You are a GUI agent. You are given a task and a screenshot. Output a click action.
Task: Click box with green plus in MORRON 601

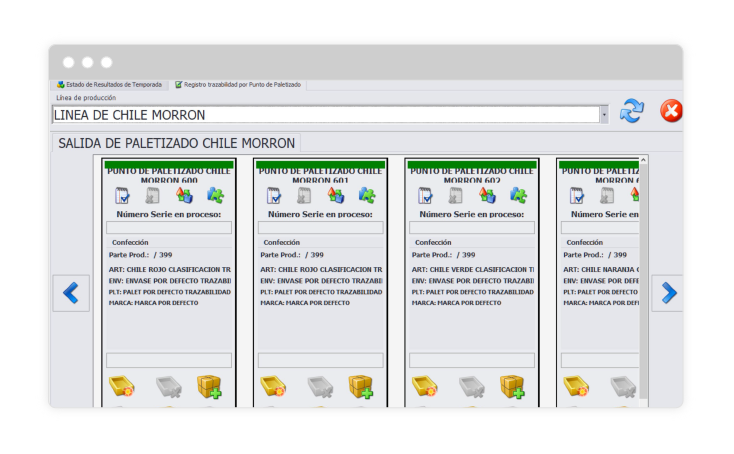click(361, 387)
